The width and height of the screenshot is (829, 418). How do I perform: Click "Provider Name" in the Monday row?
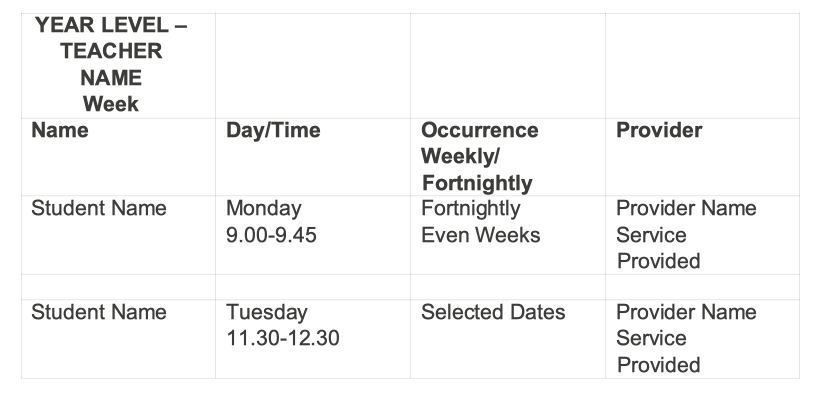(x=686, y=209)
